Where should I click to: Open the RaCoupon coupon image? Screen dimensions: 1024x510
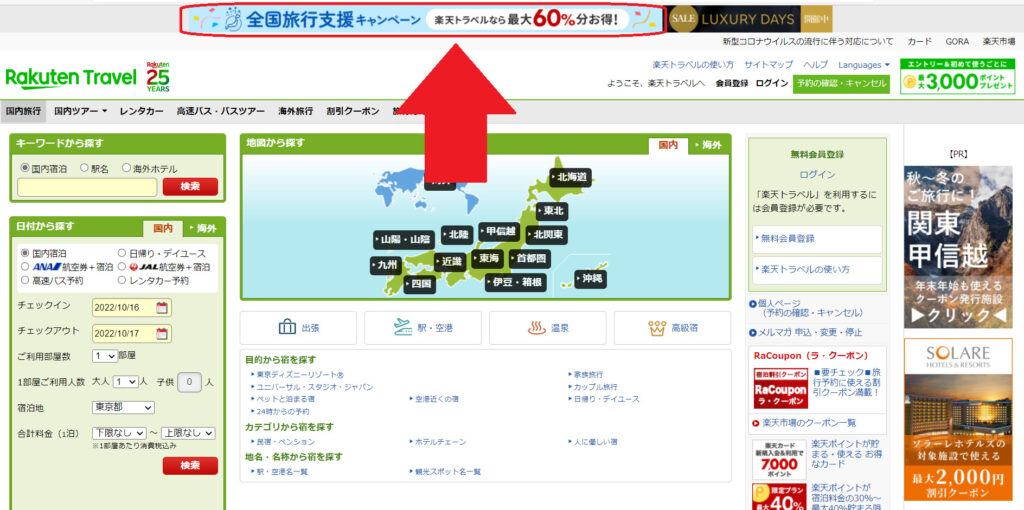tap(780, 389)
